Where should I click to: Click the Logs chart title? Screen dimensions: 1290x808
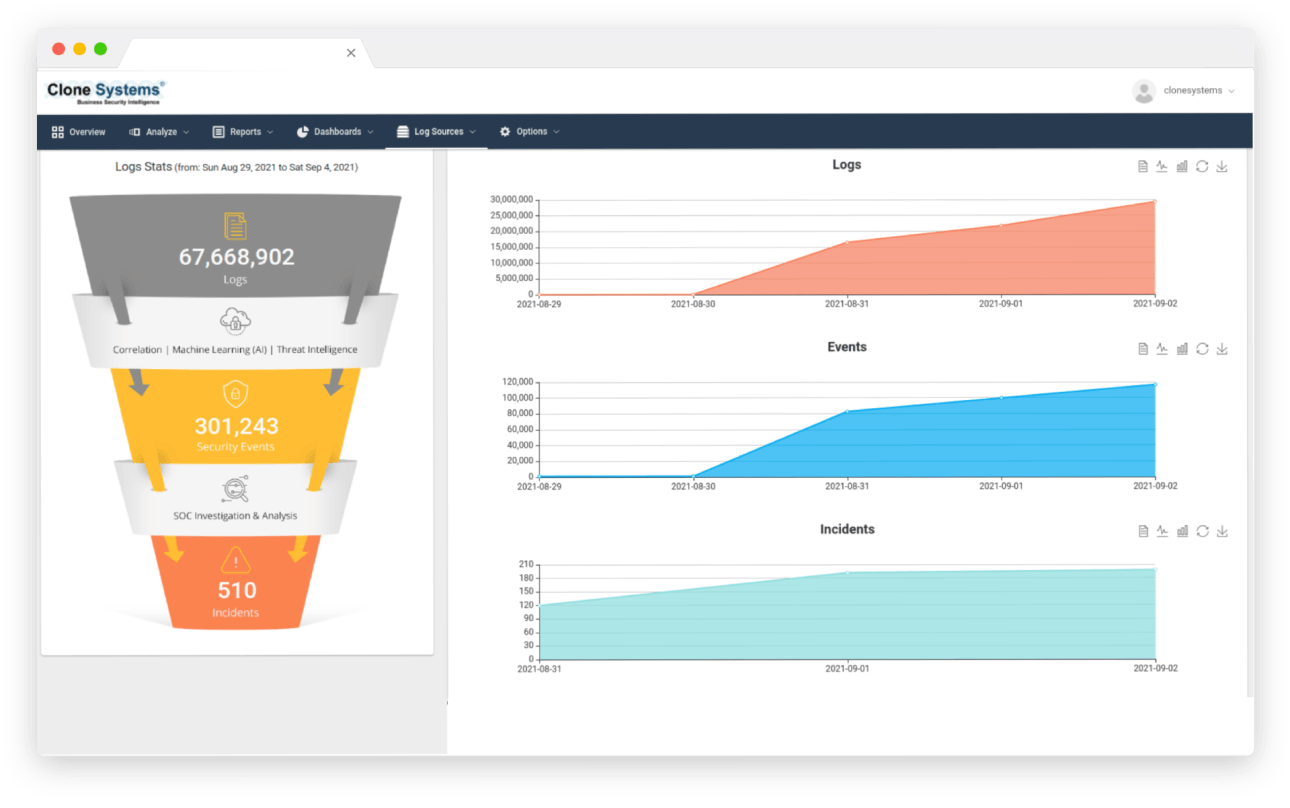tap(847, 165)
